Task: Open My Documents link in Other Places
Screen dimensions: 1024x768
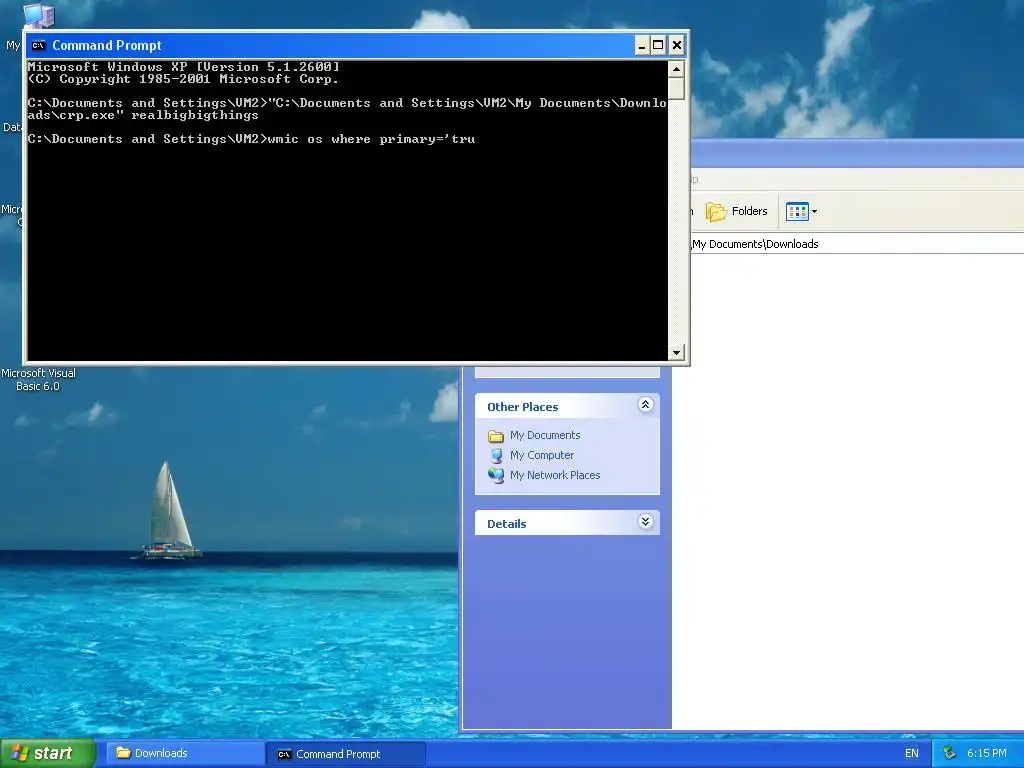Action: point(545,435)
